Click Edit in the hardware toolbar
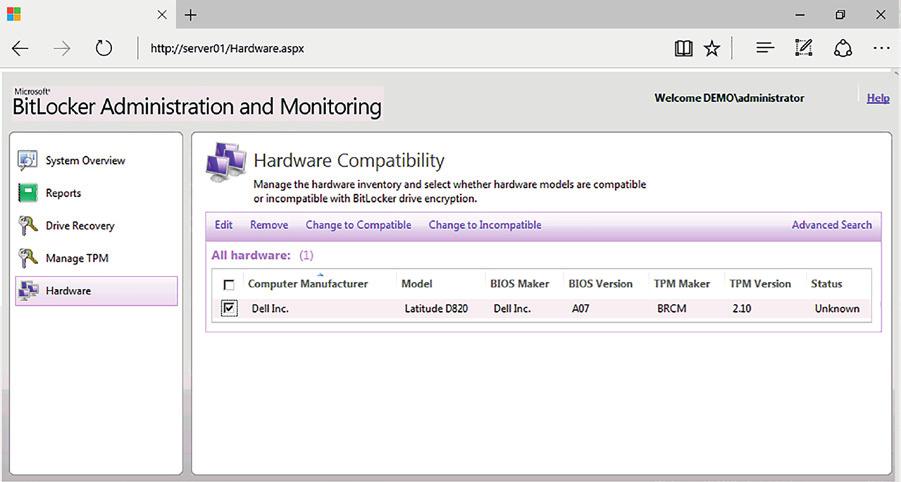 click(224, 225)
